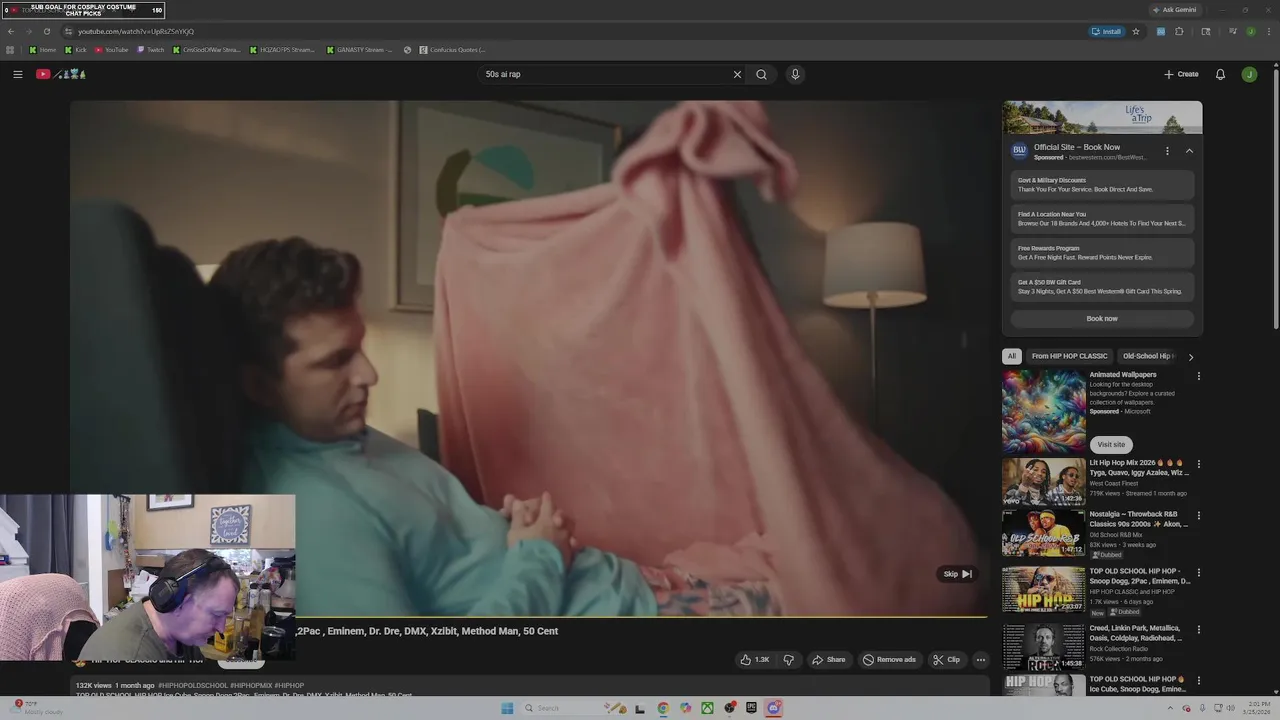Open YouTube bookmark in bookmarks bar

[112, 49]
